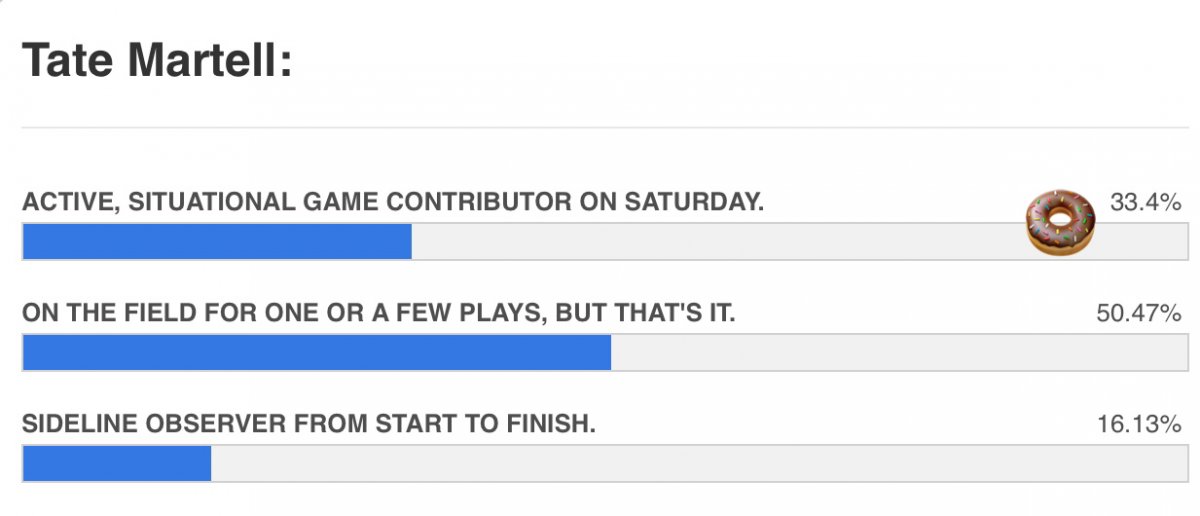Click the empty gray part of the 33.4% bar
Viewport: 1200px width, 516px height.
(x=718, y=242)
